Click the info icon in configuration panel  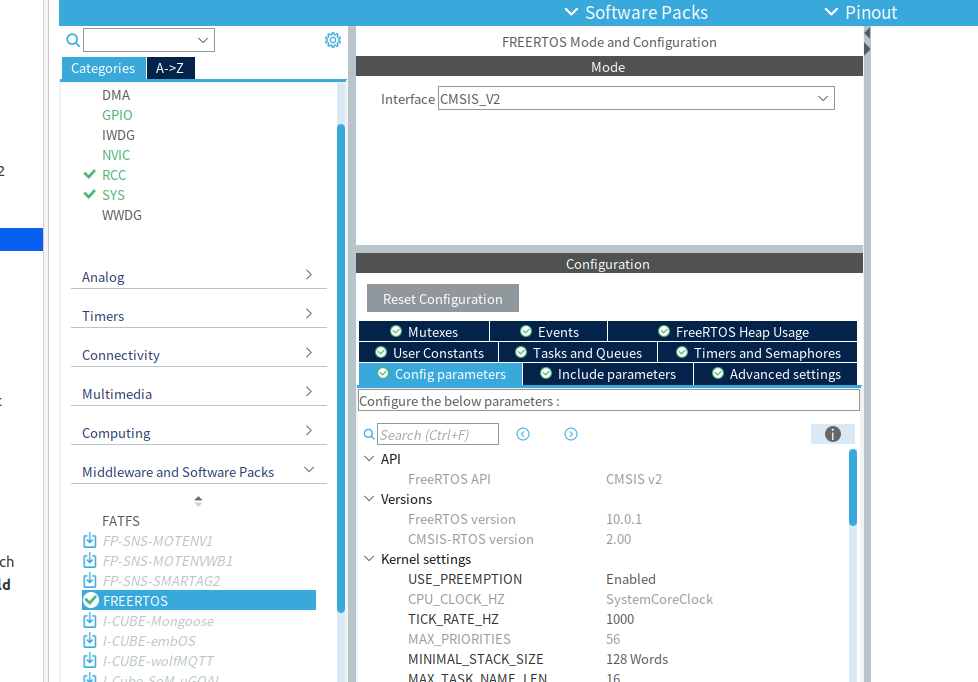point(833,434)
